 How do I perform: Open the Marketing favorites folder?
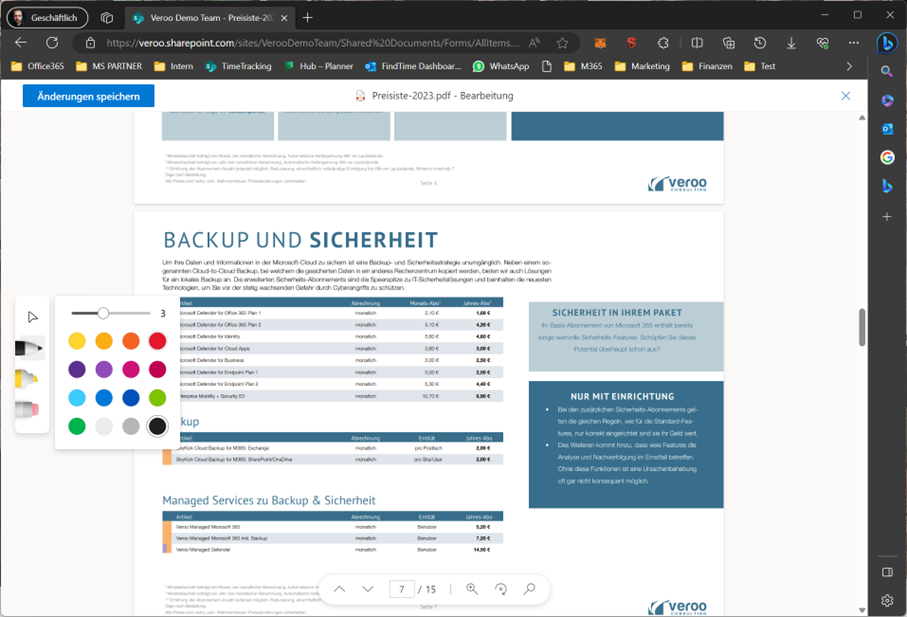641,65
